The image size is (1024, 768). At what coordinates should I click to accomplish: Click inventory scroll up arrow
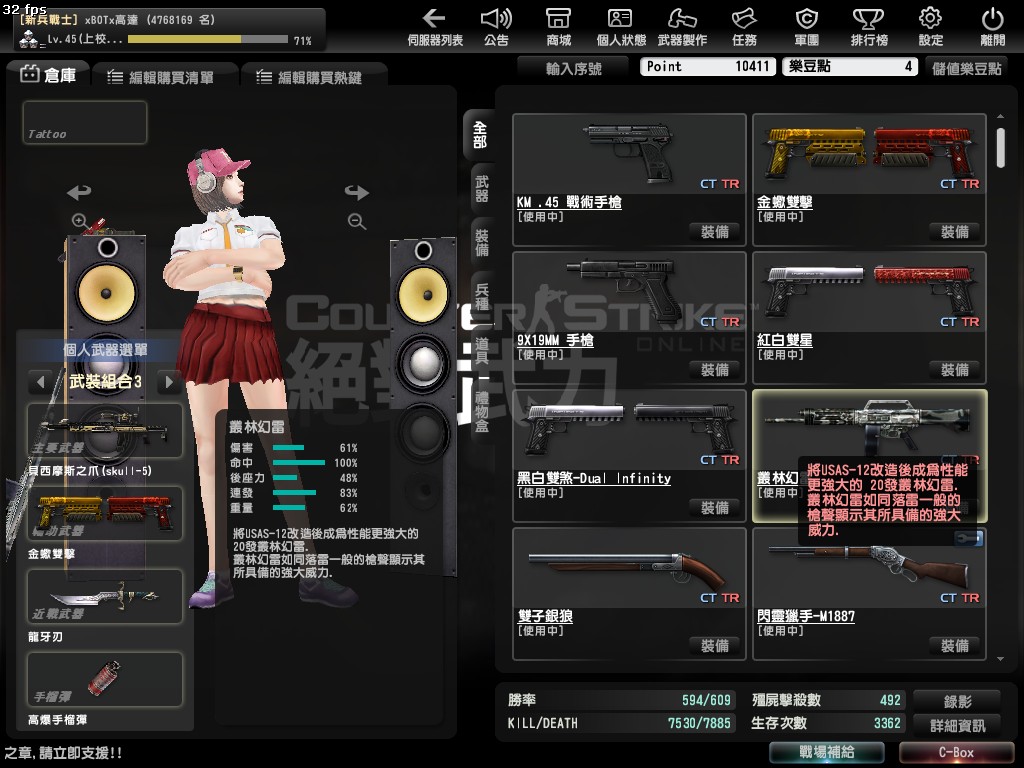coord(1000,116)
